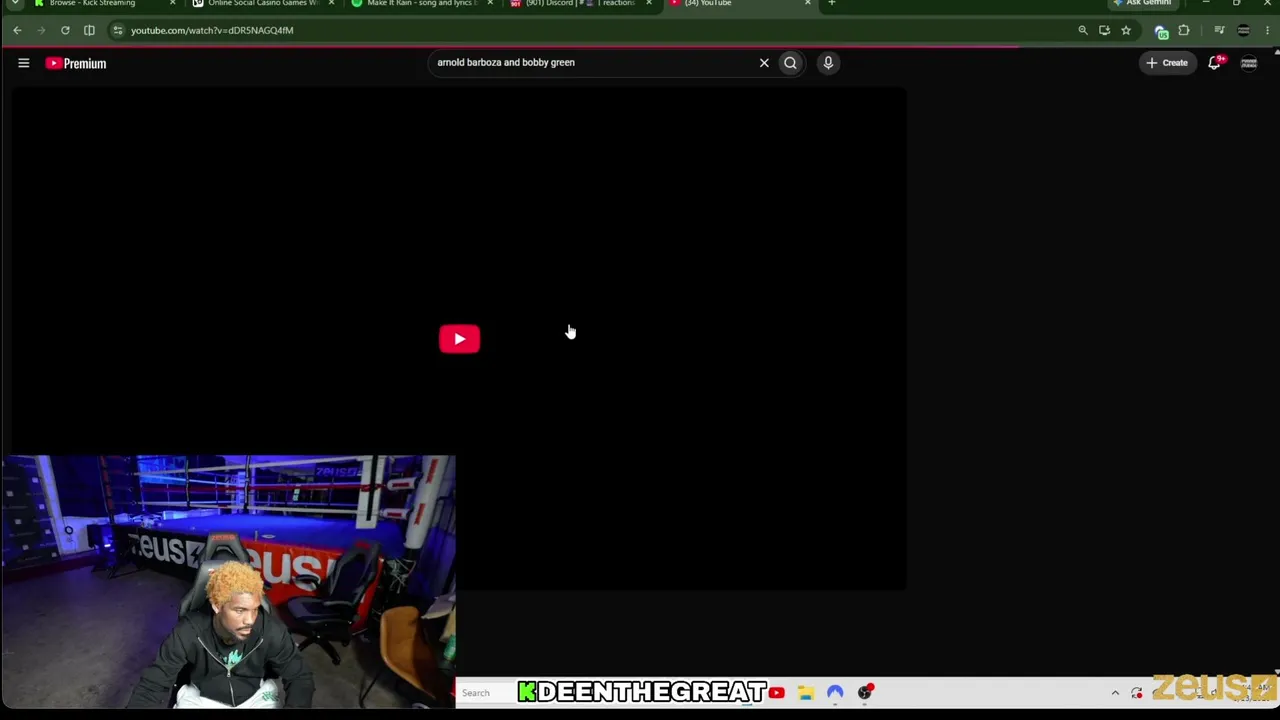
Task: Click the Create button
Action: [x=1167, y=63]
